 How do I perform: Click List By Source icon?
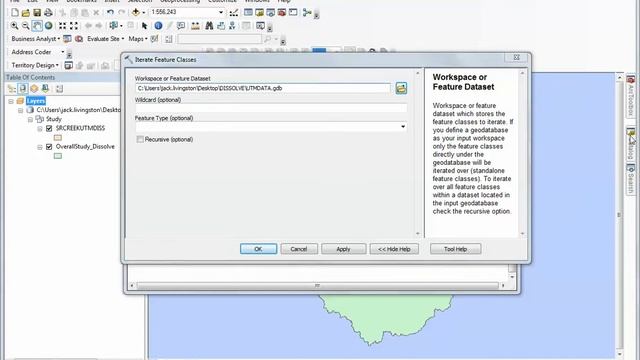tap(23, 89)
